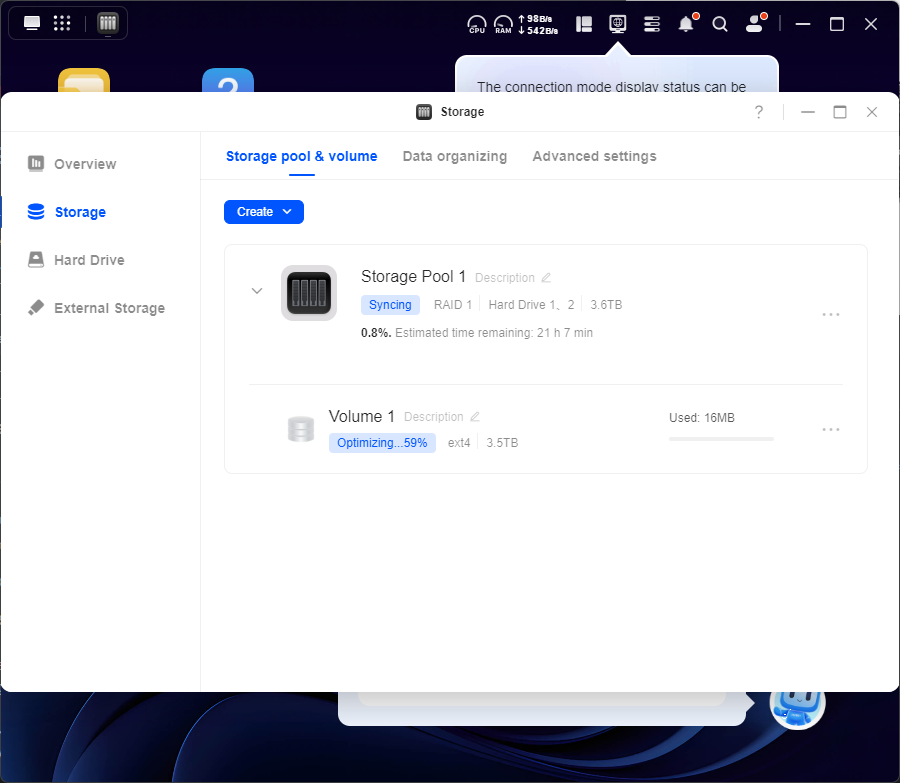Click the search magnifier icon

[x=720, y=24]
